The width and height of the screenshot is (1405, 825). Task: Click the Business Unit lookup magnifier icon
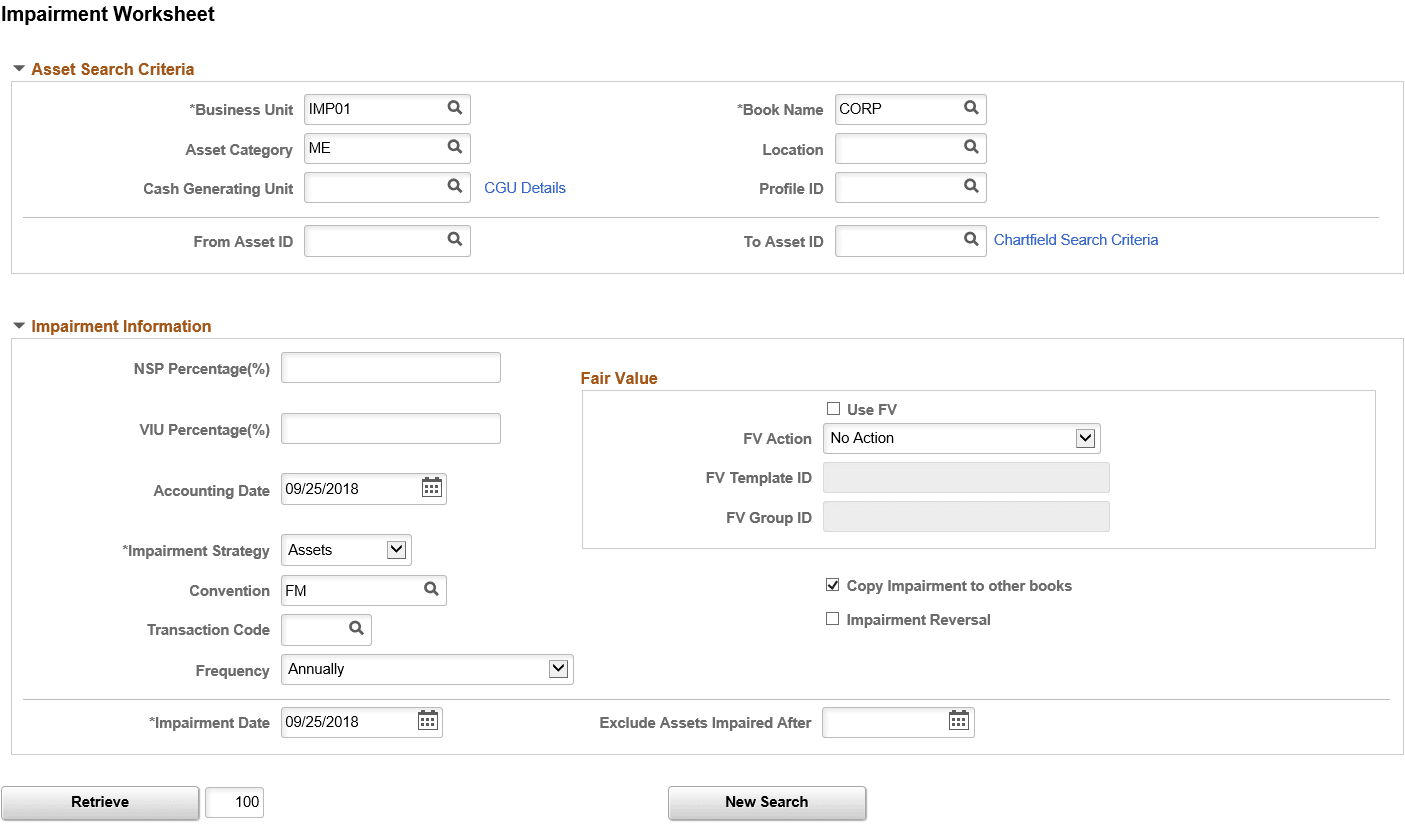click(x=454, y=108)
